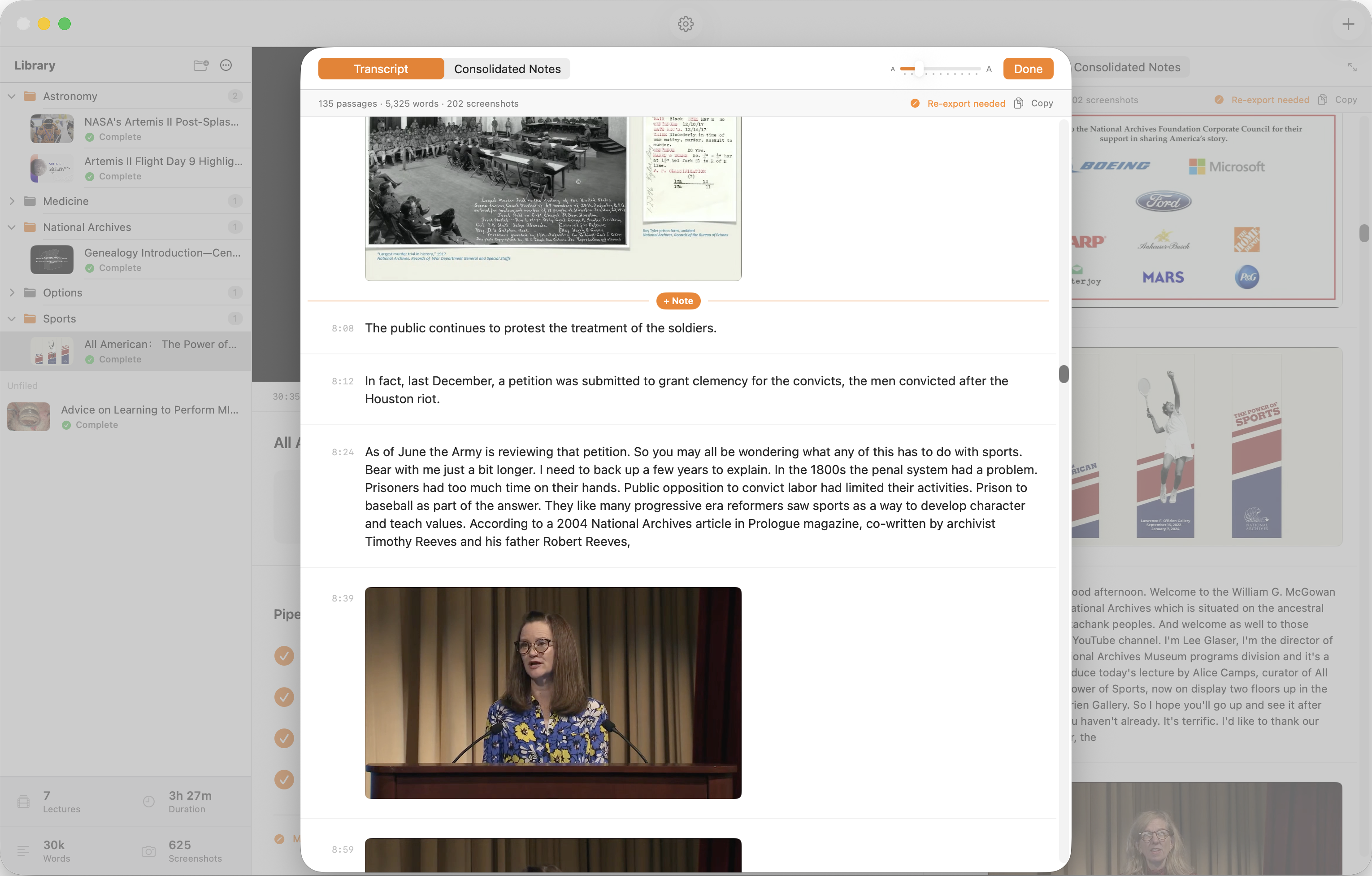Click the National Archives folder icon
Screen dimensions: 1372x876
point(30,227)
